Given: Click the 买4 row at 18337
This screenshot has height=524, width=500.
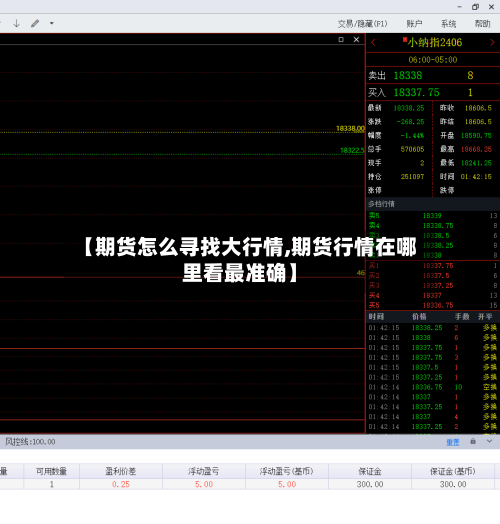Looking at the screenshot, I should pyautogui.click(x=433, y=296).
